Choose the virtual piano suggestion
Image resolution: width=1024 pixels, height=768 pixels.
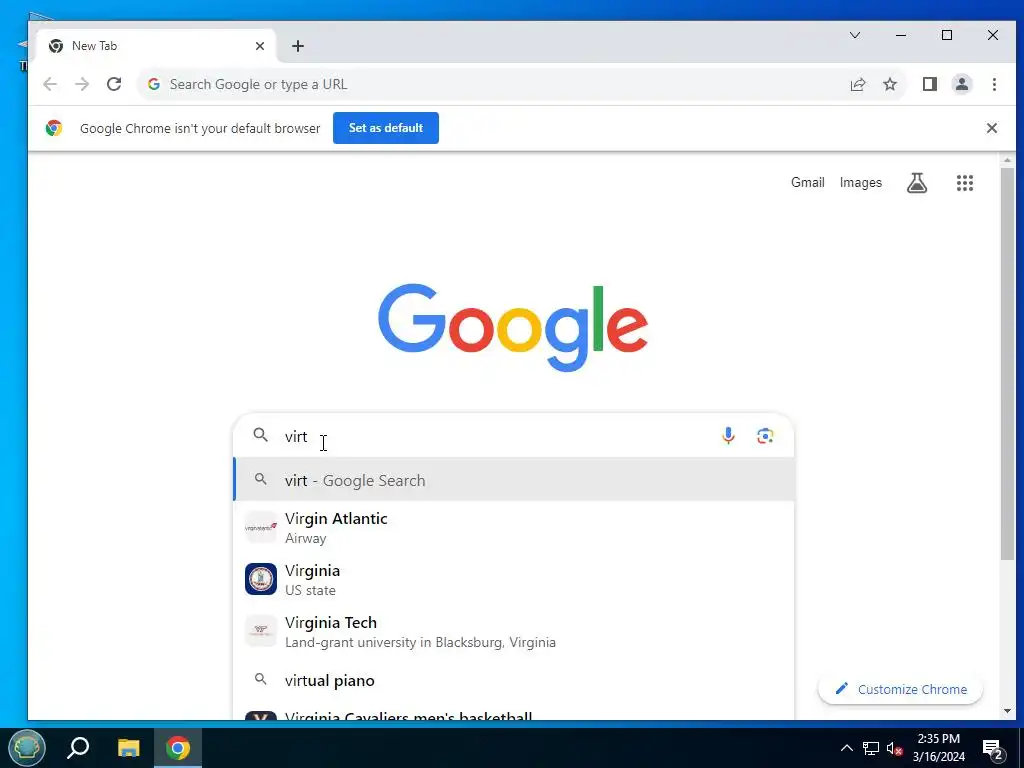point(514,680)
